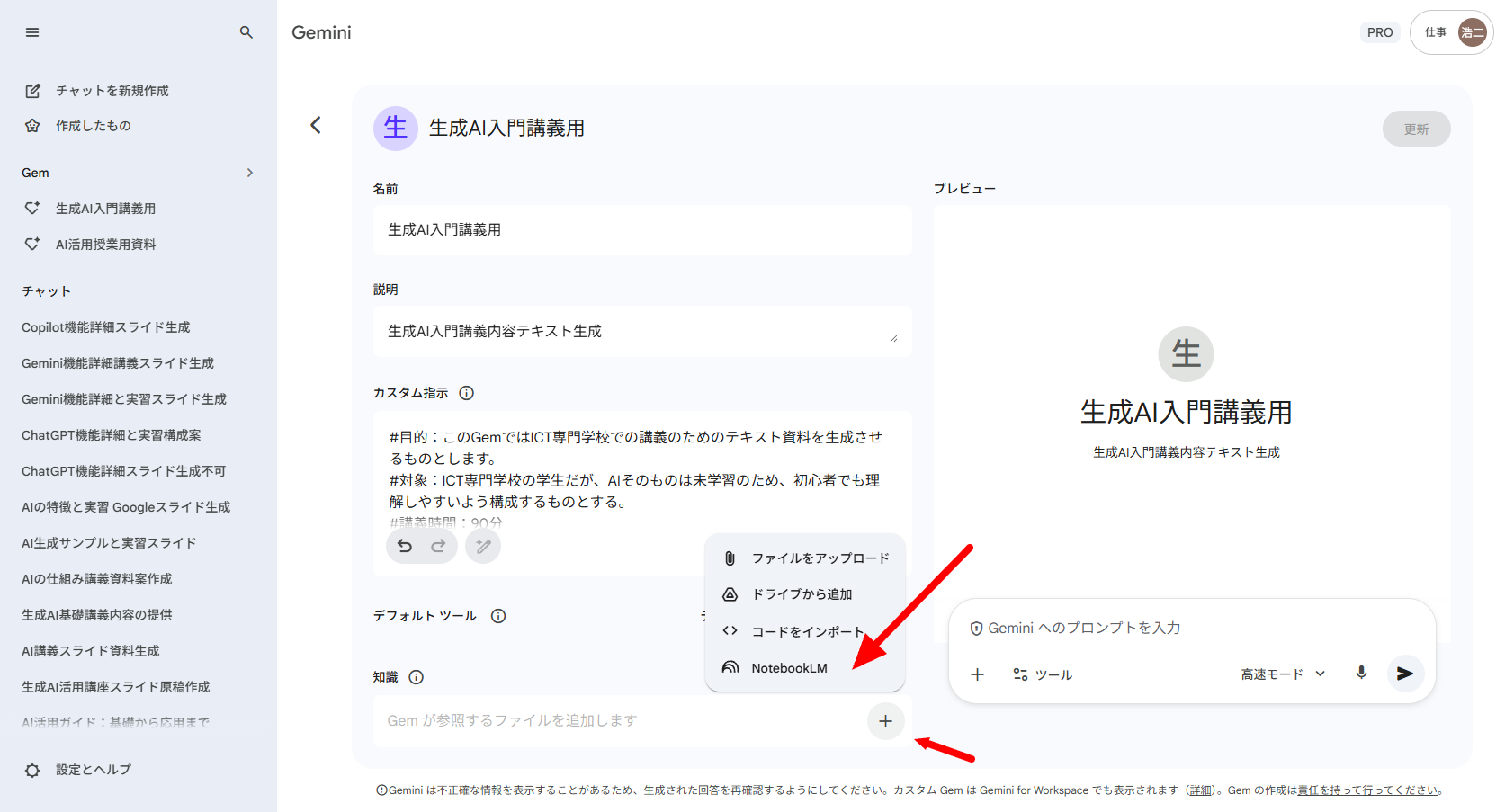The image size is (1505, 812).
Task: Open the ツール options in preview
Action: point(1043,674)
